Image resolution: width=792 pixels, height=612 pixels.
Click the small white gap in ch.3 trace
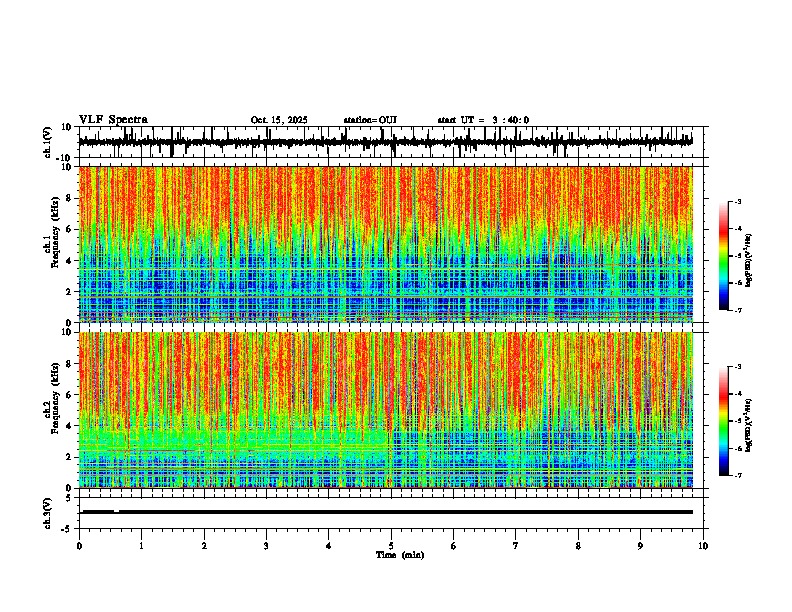click(x=117, y=511)
